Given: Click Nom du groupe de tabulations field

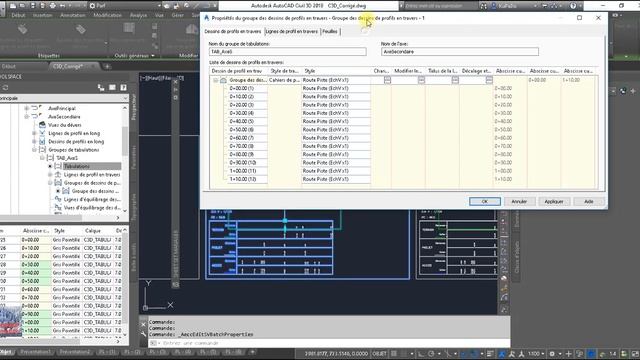Looking at the screenshot, I should [287, 52].
